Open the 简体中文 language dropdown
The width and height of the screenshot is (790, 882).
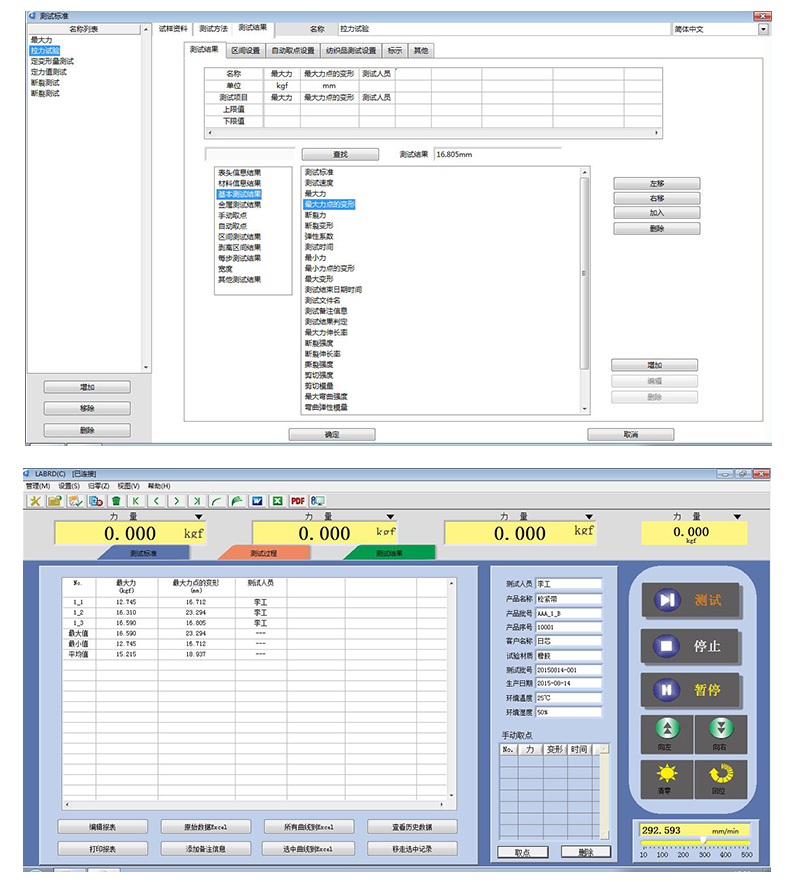point(764,30)
